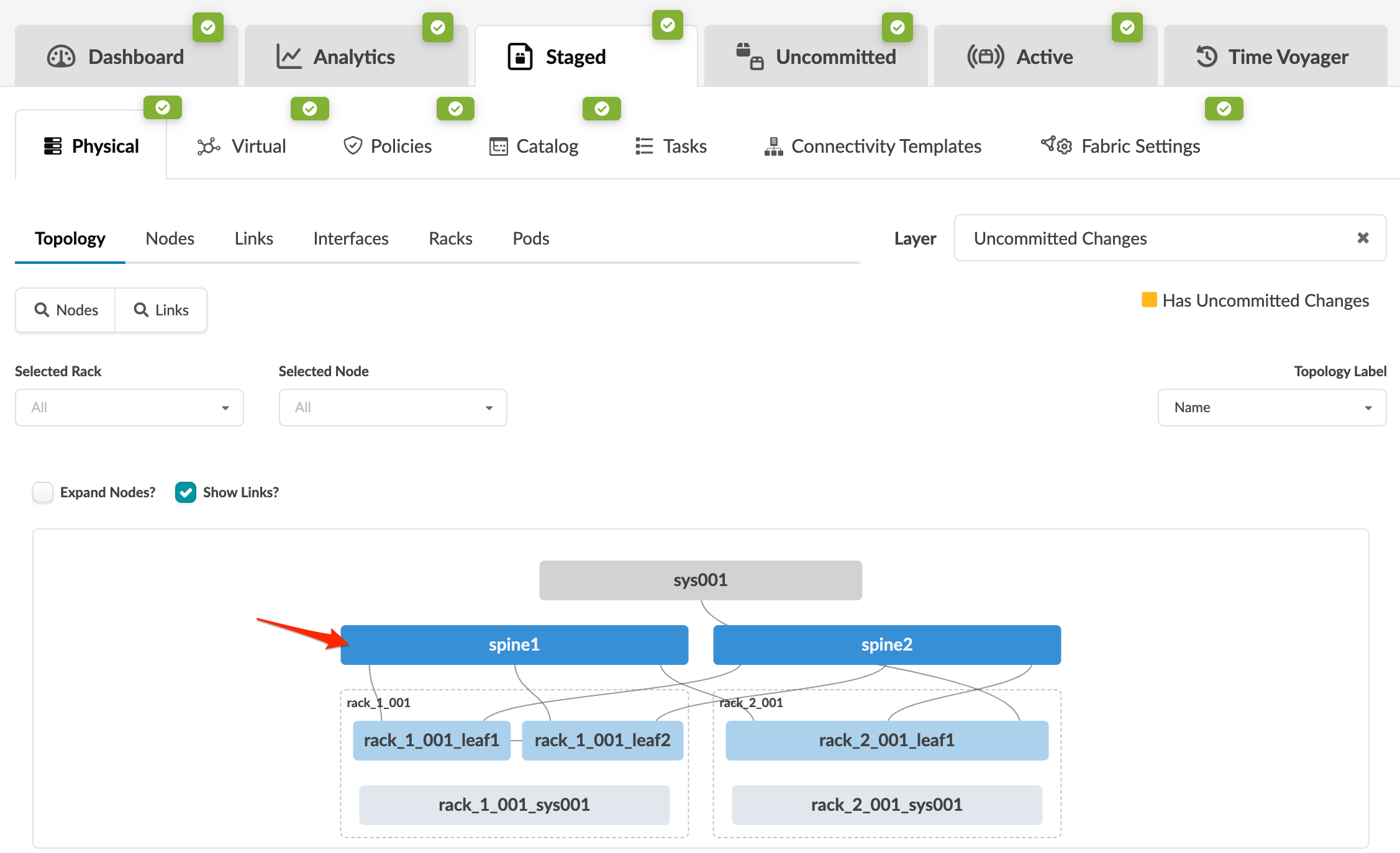Click the Connectivity Templates hierarchy icon

pos(773,147)
